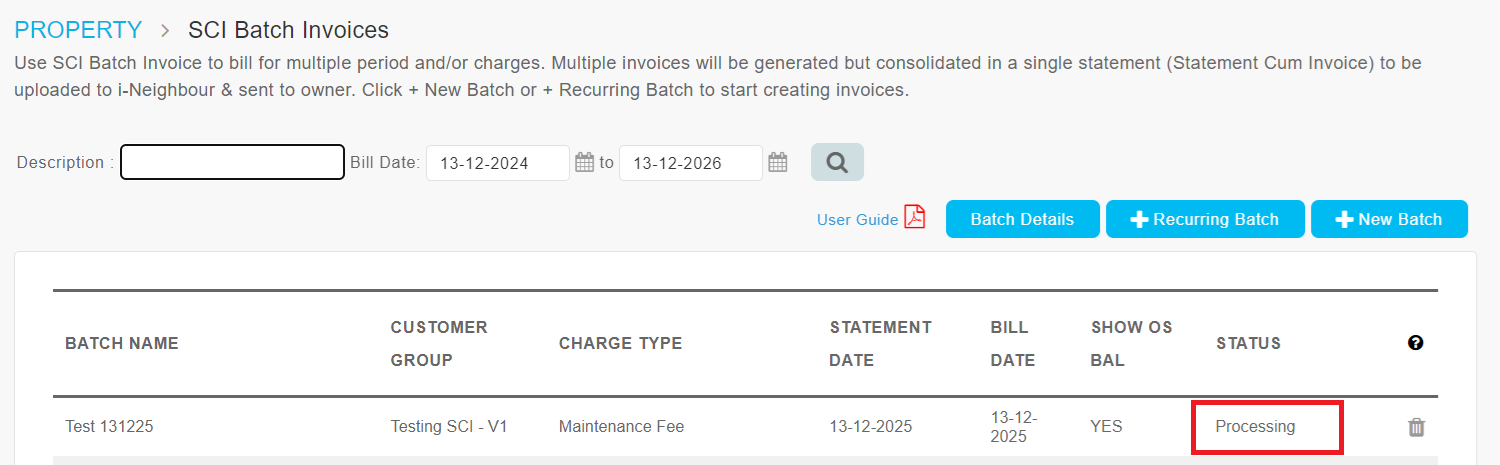Click the Processing status cell
This screenshot has height=465, width=1500.
point(1255,427)
